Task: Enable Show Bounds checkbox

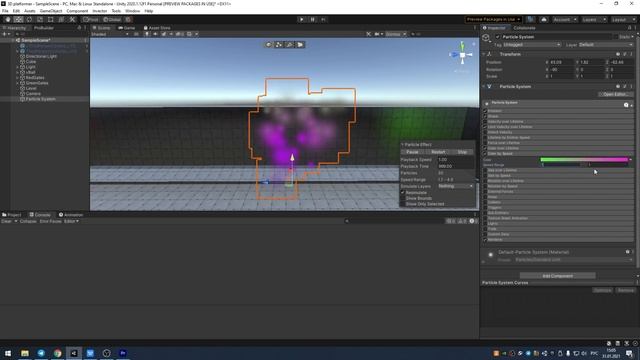Action: [402, 198]
